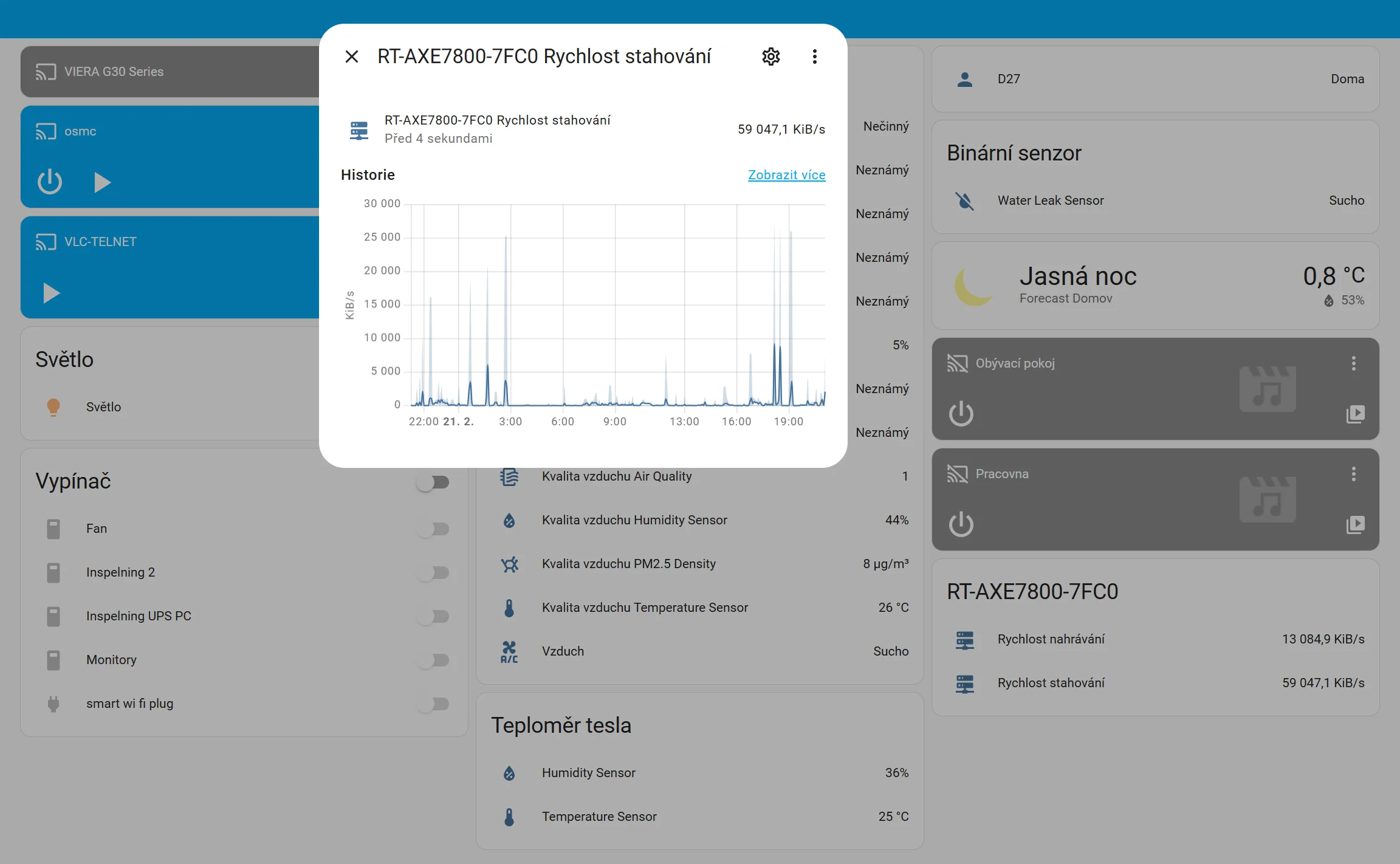Open Water Leak Sensor row
Image resolution: width=1400 pixels, height=864 pixels.
tap(1156, 201)
